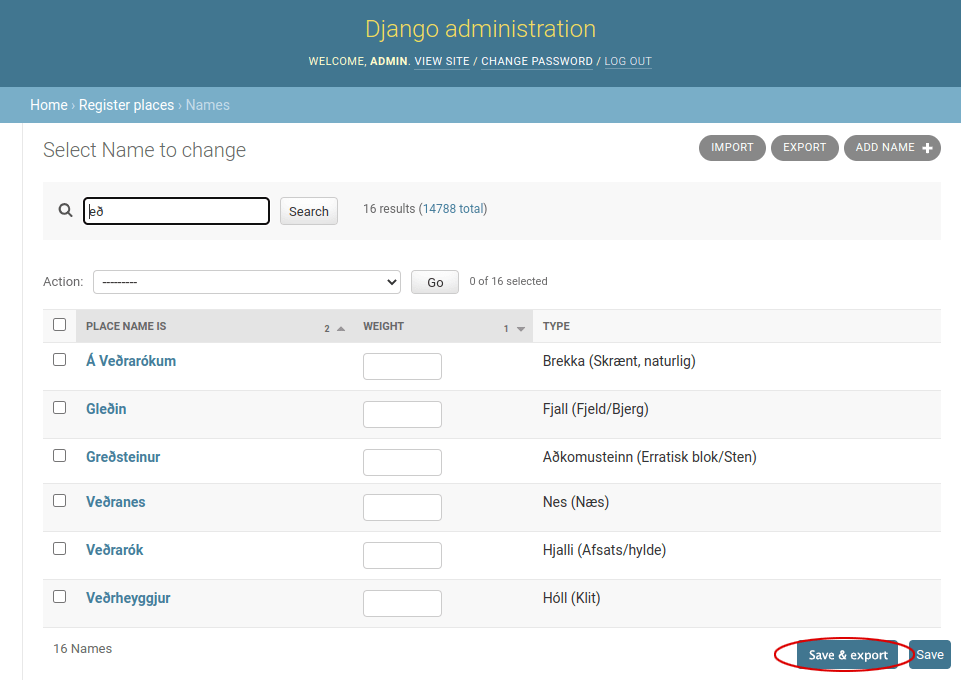The height and width of the screenshot is (680, 961).
Task: Click weight field for Greðsteinur
Action: [x=402, y=463]
